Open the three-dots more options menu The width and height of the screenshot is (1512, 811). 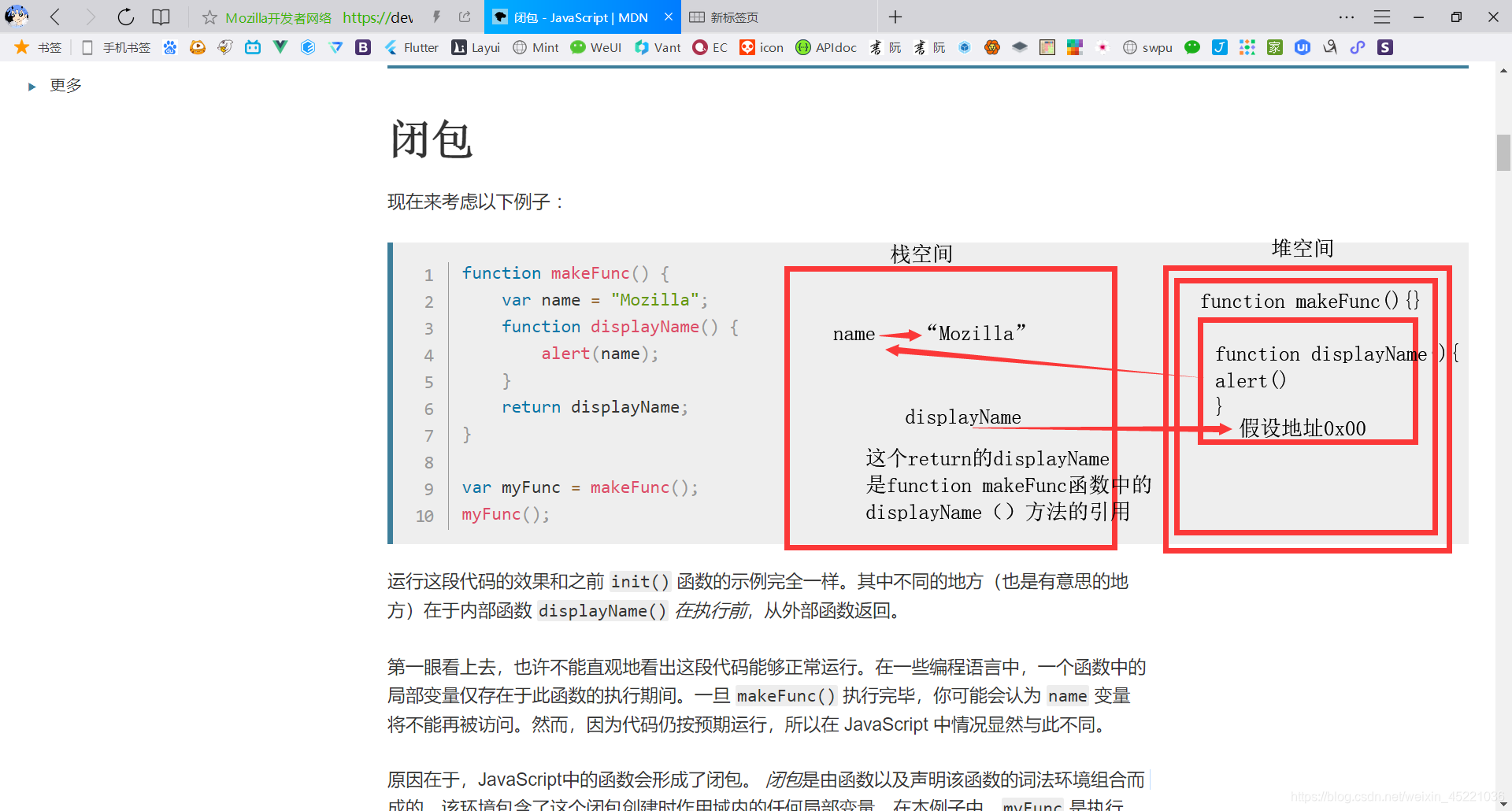point(1347,17)
